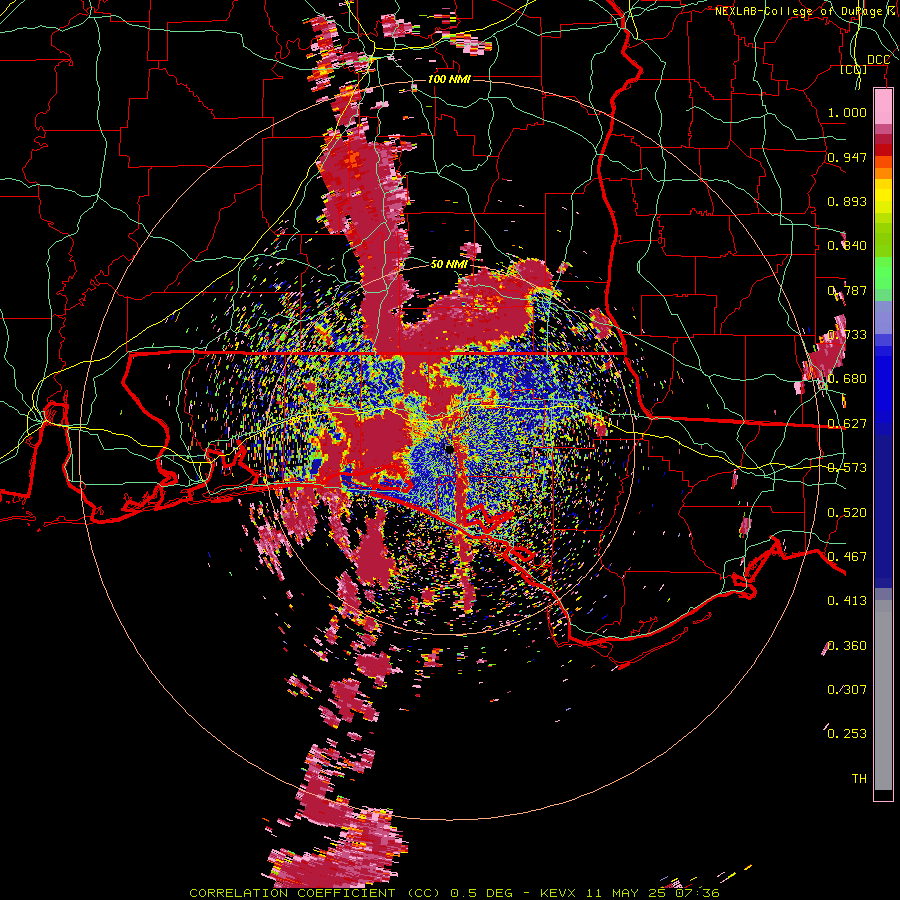Click the 0.520 color scale value
The height and width of the screenshot is (900, 900).
pos(847,512)
